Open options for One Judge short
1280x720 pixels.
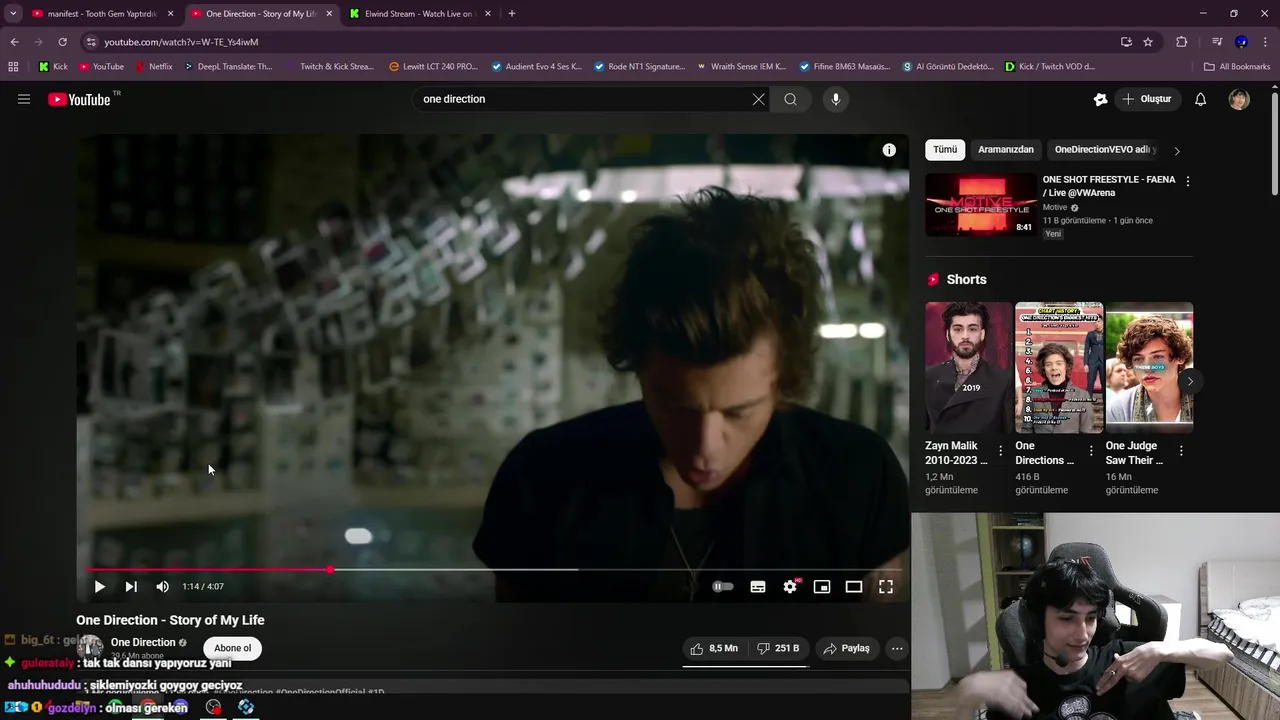click(x=1181, y=451)
